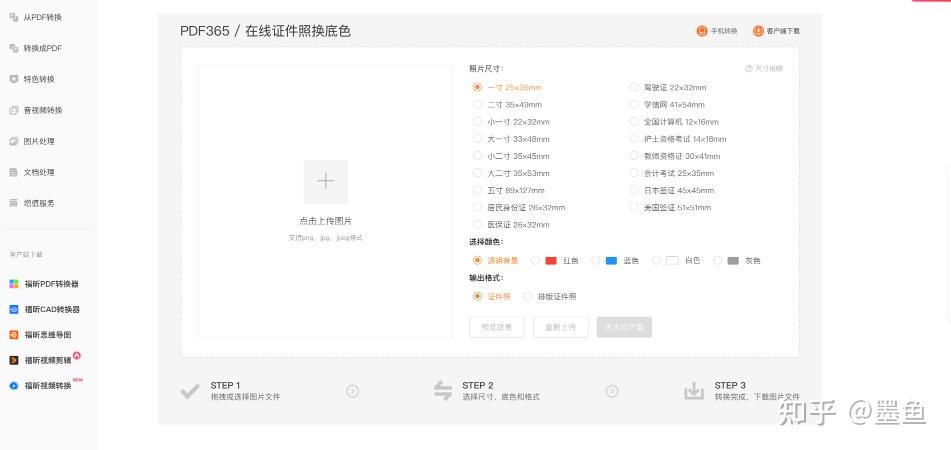Choose 排版证件照 output format
The height and width of the screenshot is (450, 951).
pos(549,297)
